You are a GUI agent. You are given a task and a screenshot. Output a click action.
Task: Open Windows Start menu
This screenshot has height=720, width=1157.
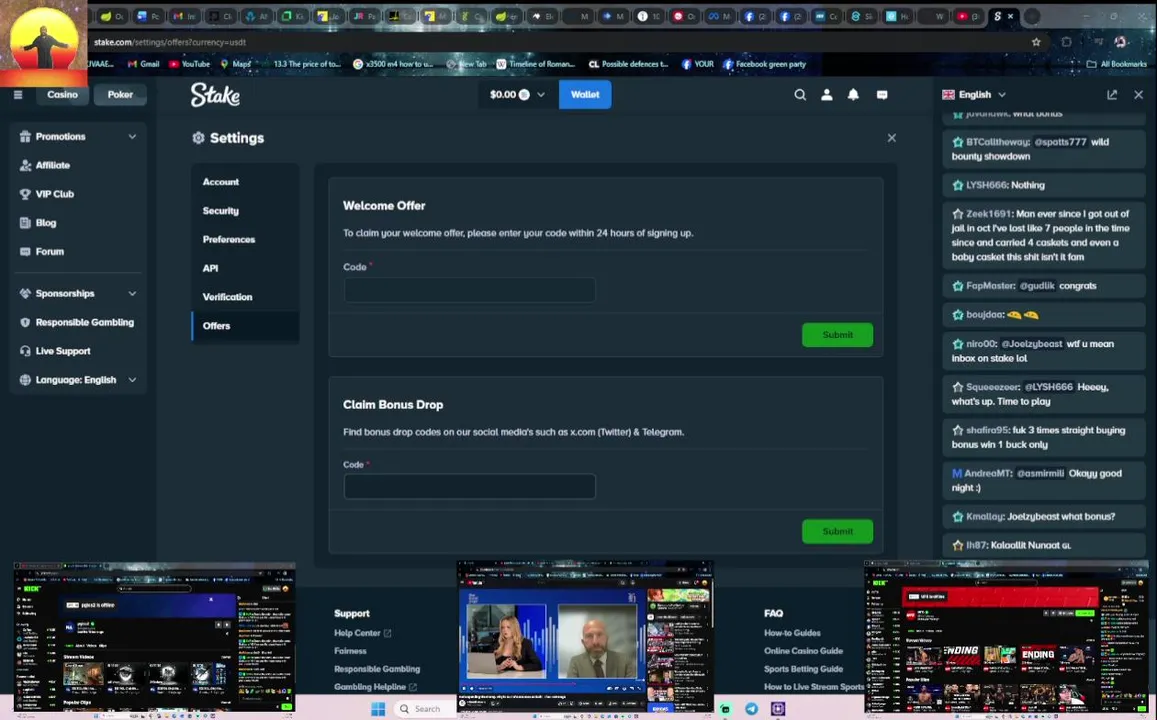(x=378, y=709)
